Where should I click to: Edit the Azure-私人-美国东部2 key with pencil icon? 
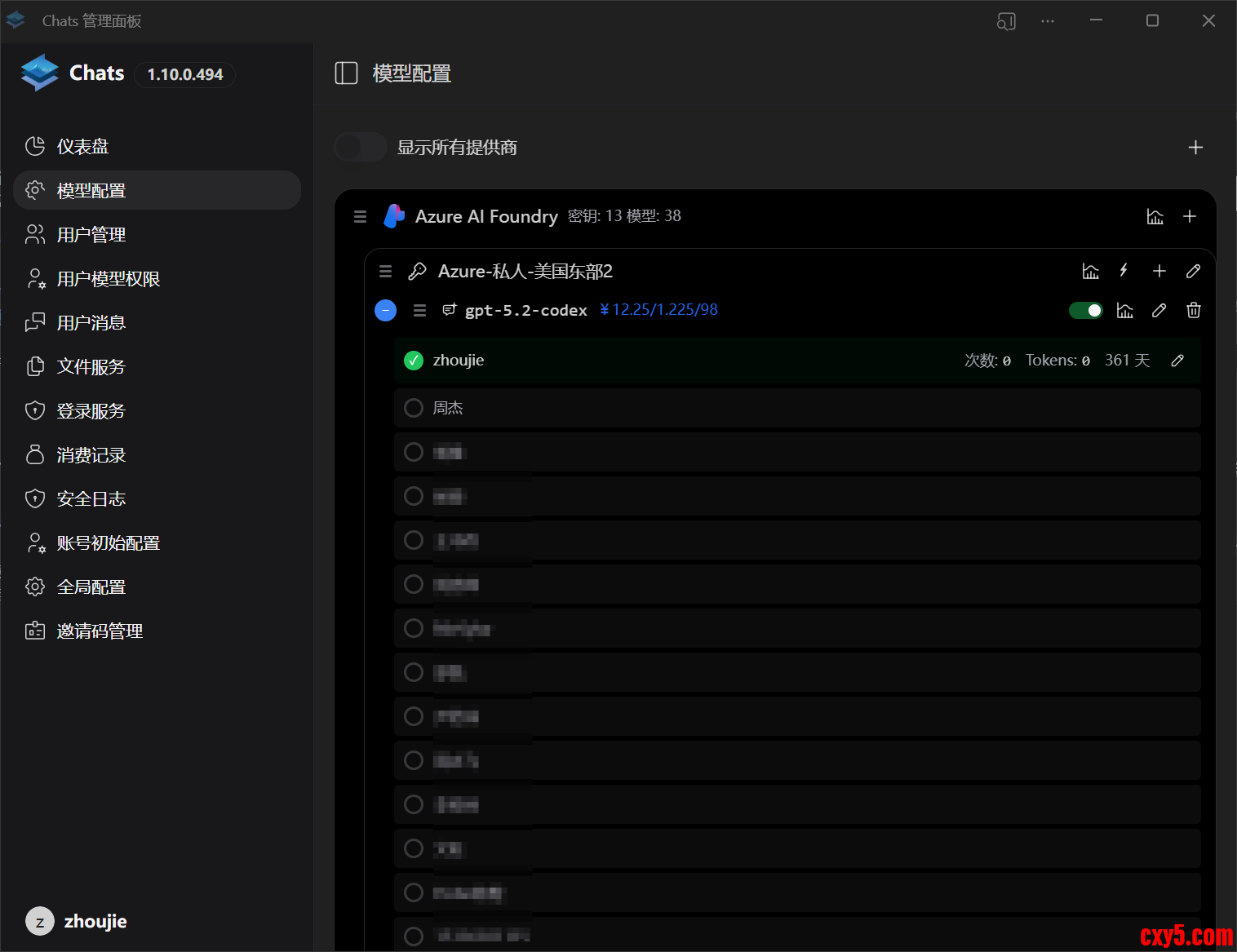click(1193, 271)
